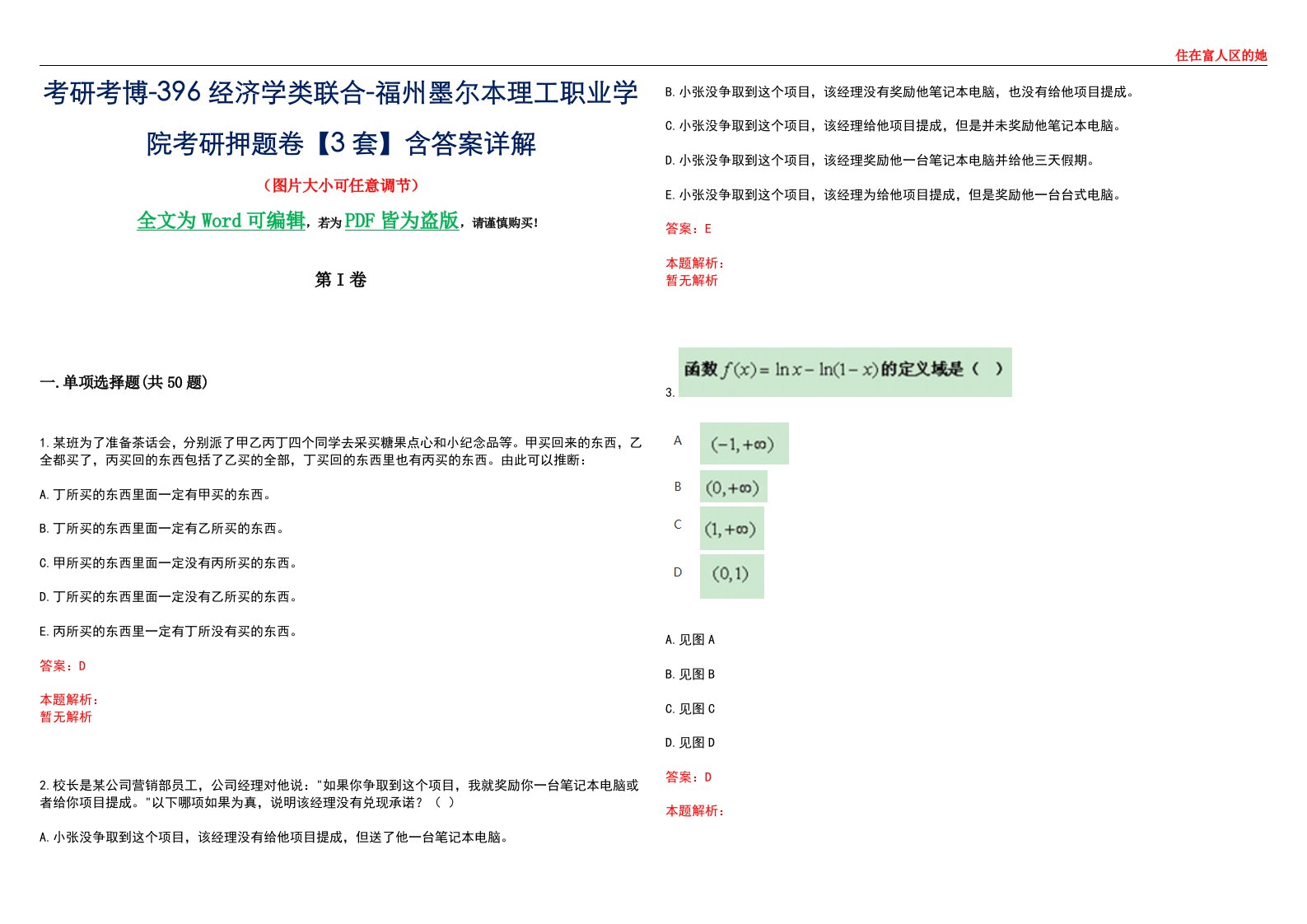The height and width of the screenshot is (924, 1307).
Task: Click '暂无解析' under question 1
Action: (66, 717)
